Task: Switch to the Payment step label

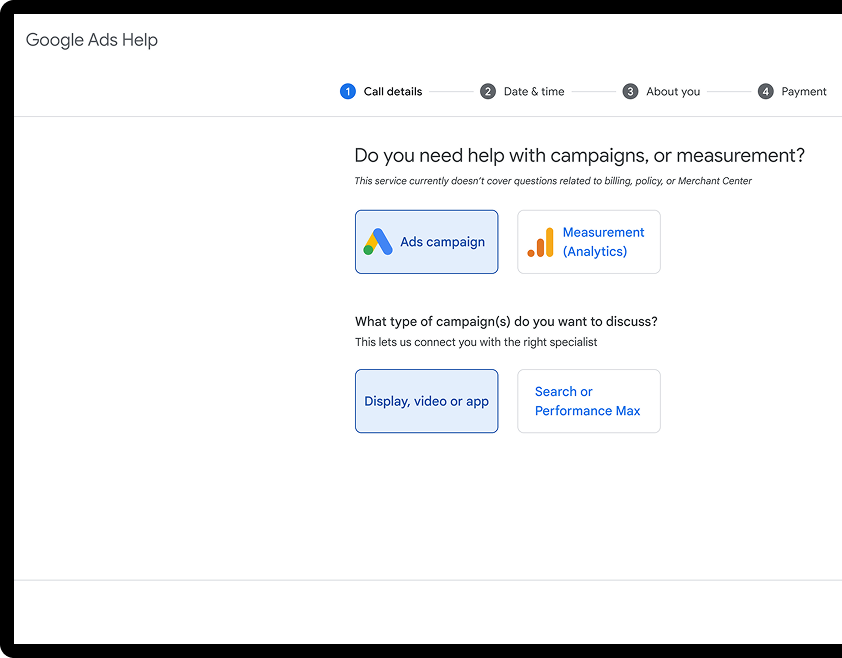Action: pos(803,92)
